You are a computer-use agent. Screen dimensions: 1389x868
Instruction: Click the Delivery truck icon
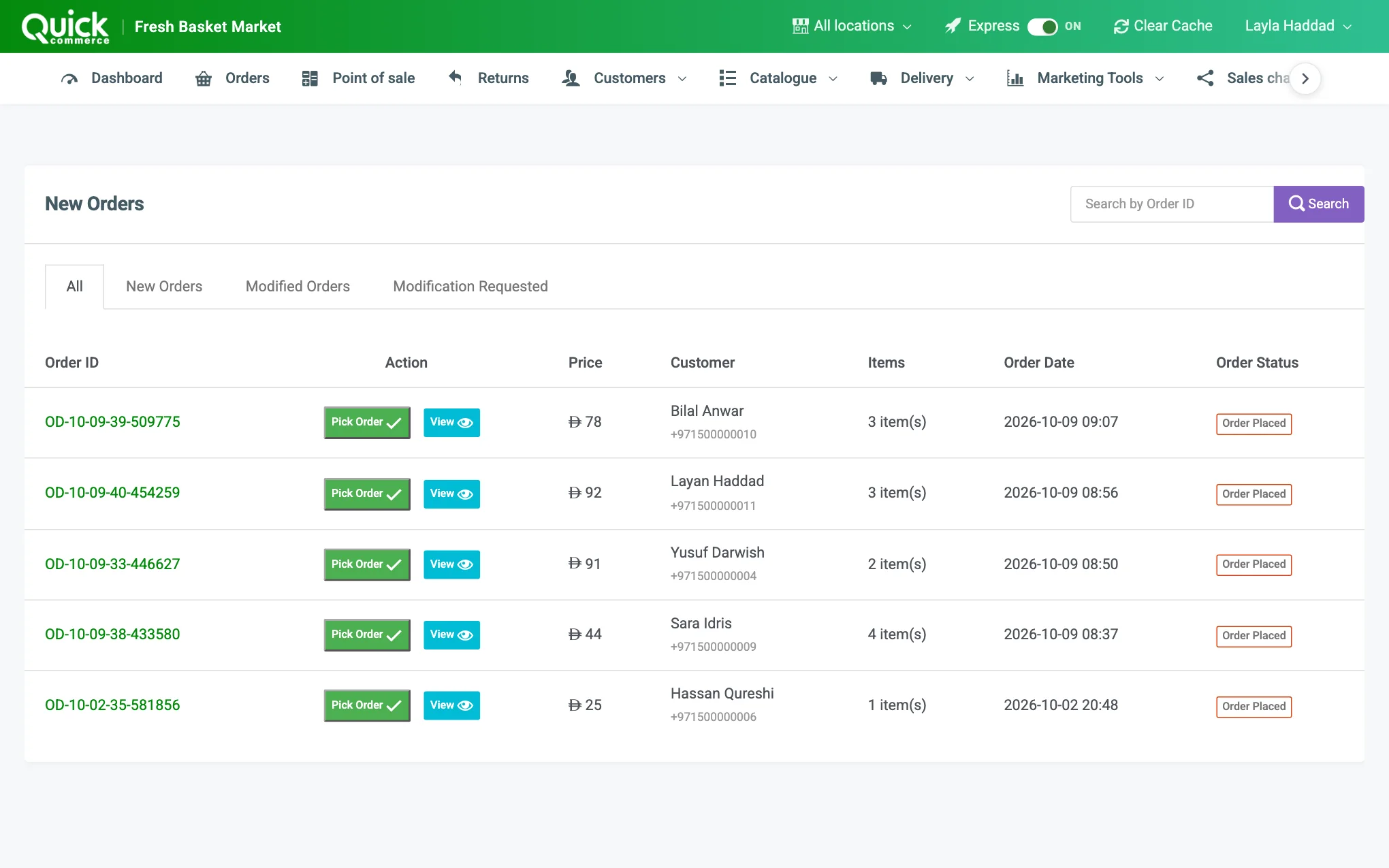[x=878, y=78]
